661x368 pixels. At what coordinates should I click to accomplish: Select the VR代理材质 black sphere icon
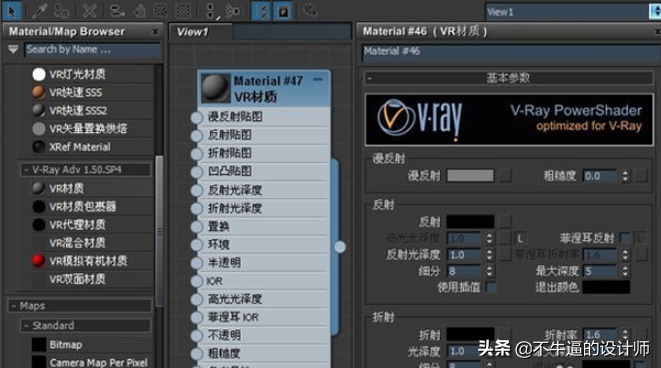39,225
